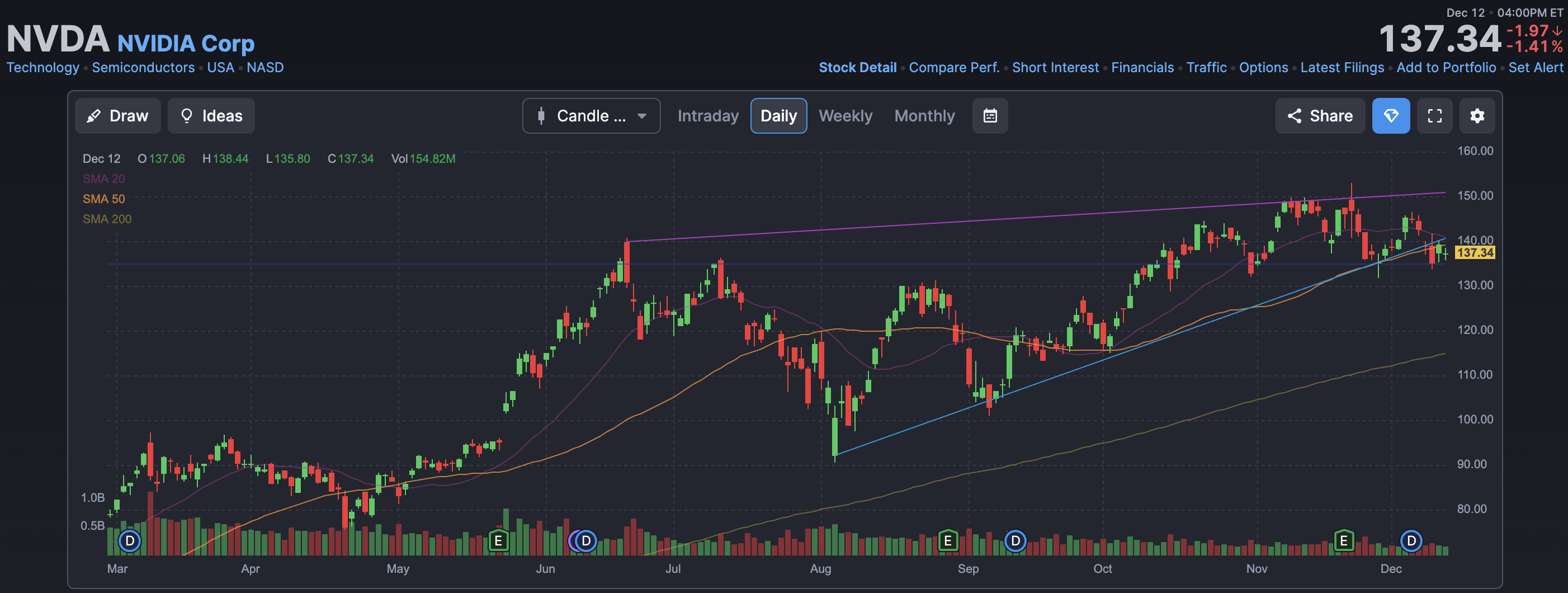Click the blue diamond premium icon

1391,116
